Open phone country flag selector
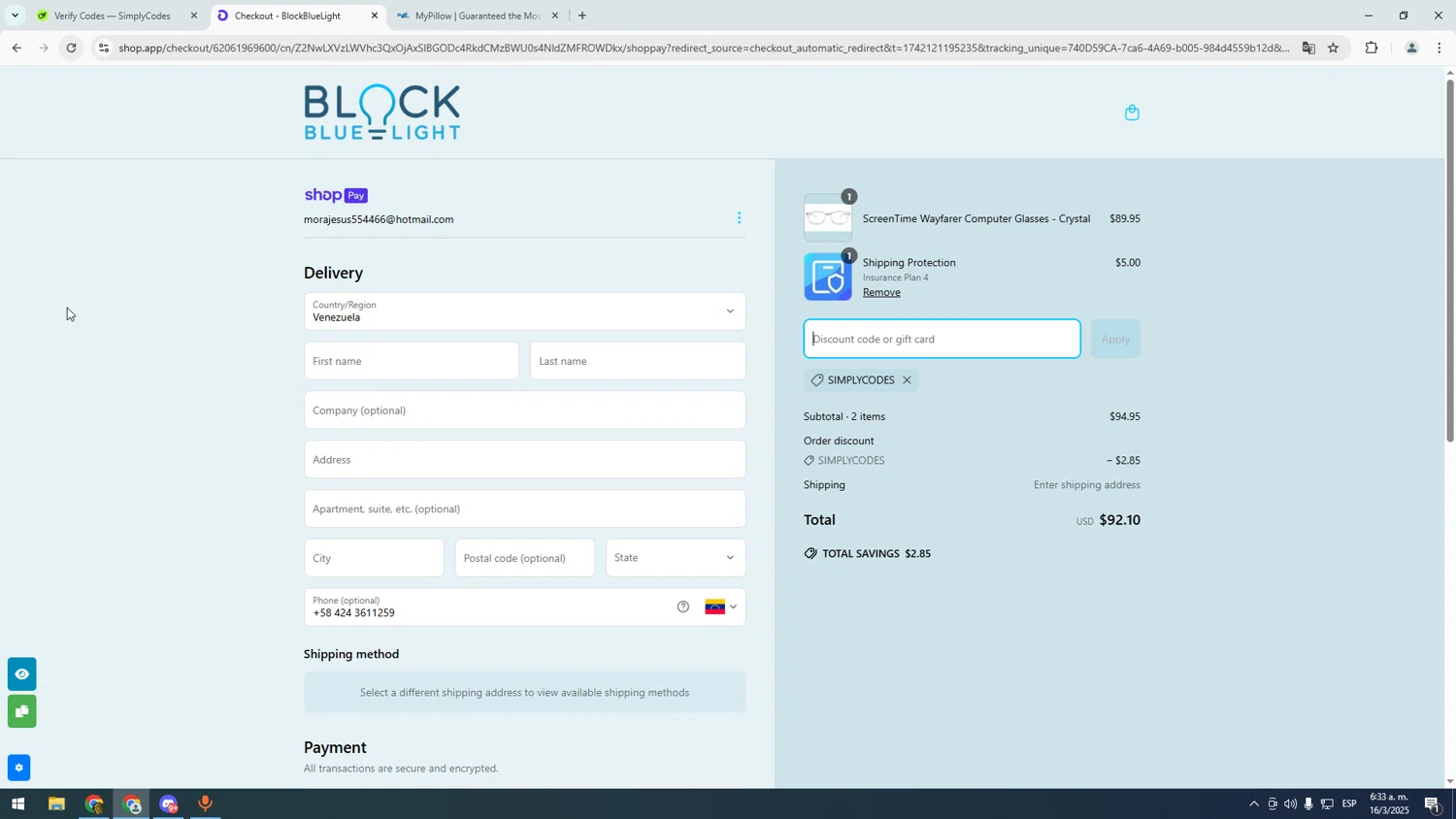This screenshot has height=819, width=1456. [x=720, y=607]
